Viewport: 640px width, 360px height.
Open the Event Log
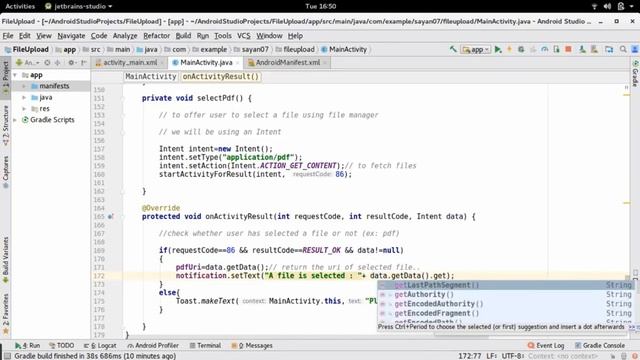point(546,346)
